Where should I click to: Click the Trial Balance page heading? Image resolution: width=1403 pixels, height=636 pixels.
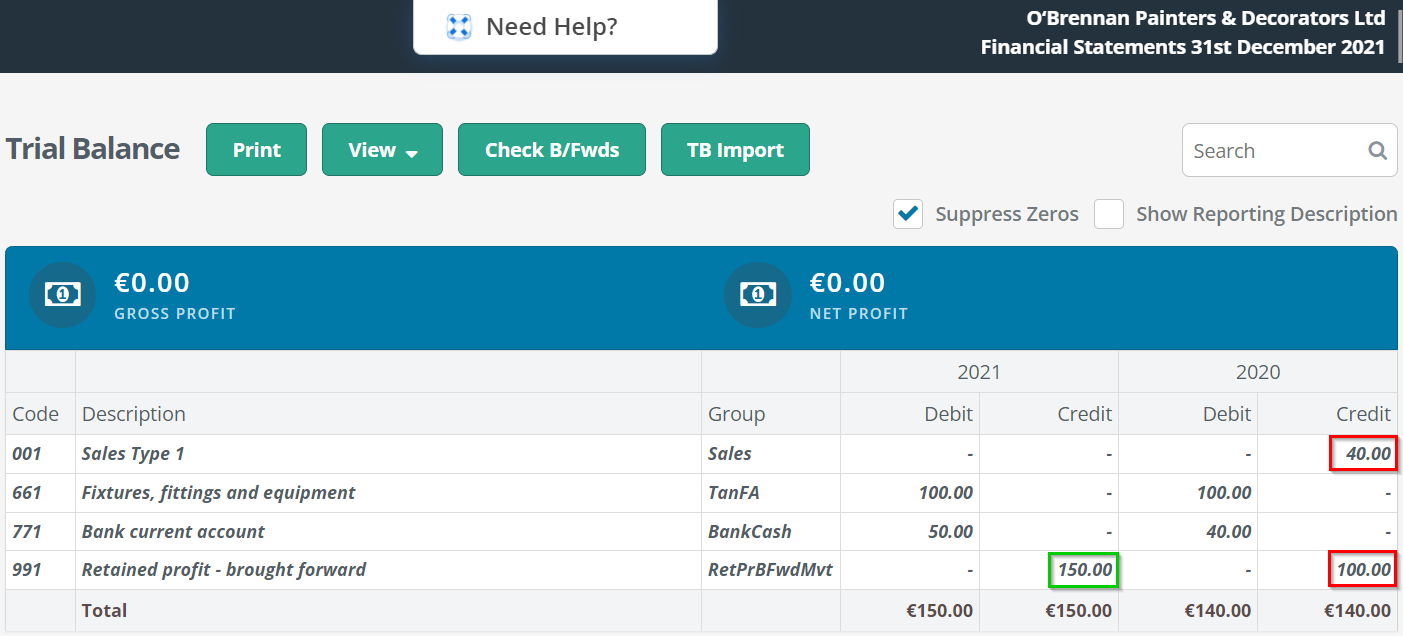coord(93,149)
